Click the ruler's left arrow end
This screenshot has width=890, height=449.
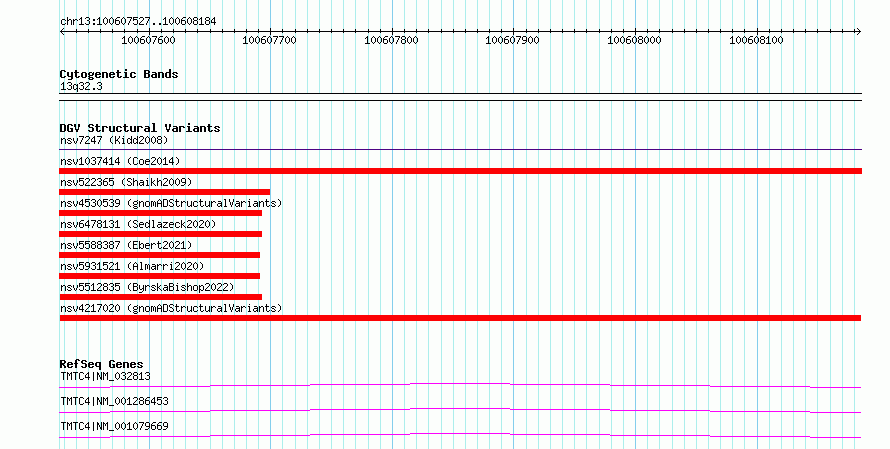[62, 32]
